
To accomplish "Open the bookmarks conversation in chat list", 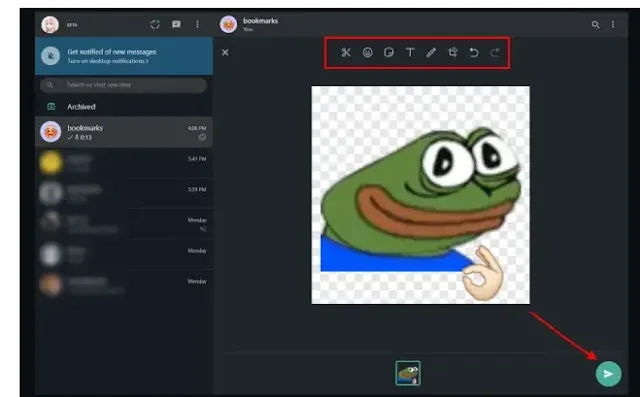I will coord(123,132).
